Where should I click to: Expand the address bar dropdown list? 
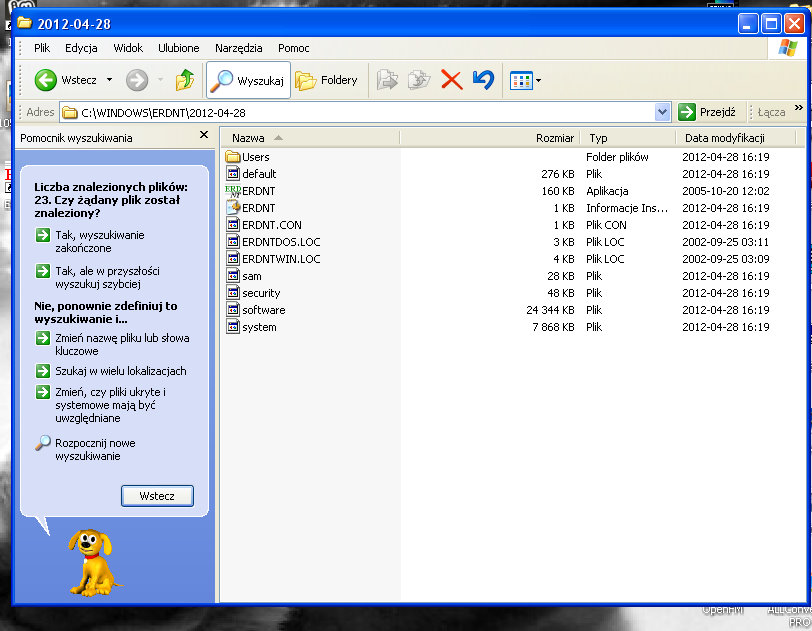click(x=662, y=112)
